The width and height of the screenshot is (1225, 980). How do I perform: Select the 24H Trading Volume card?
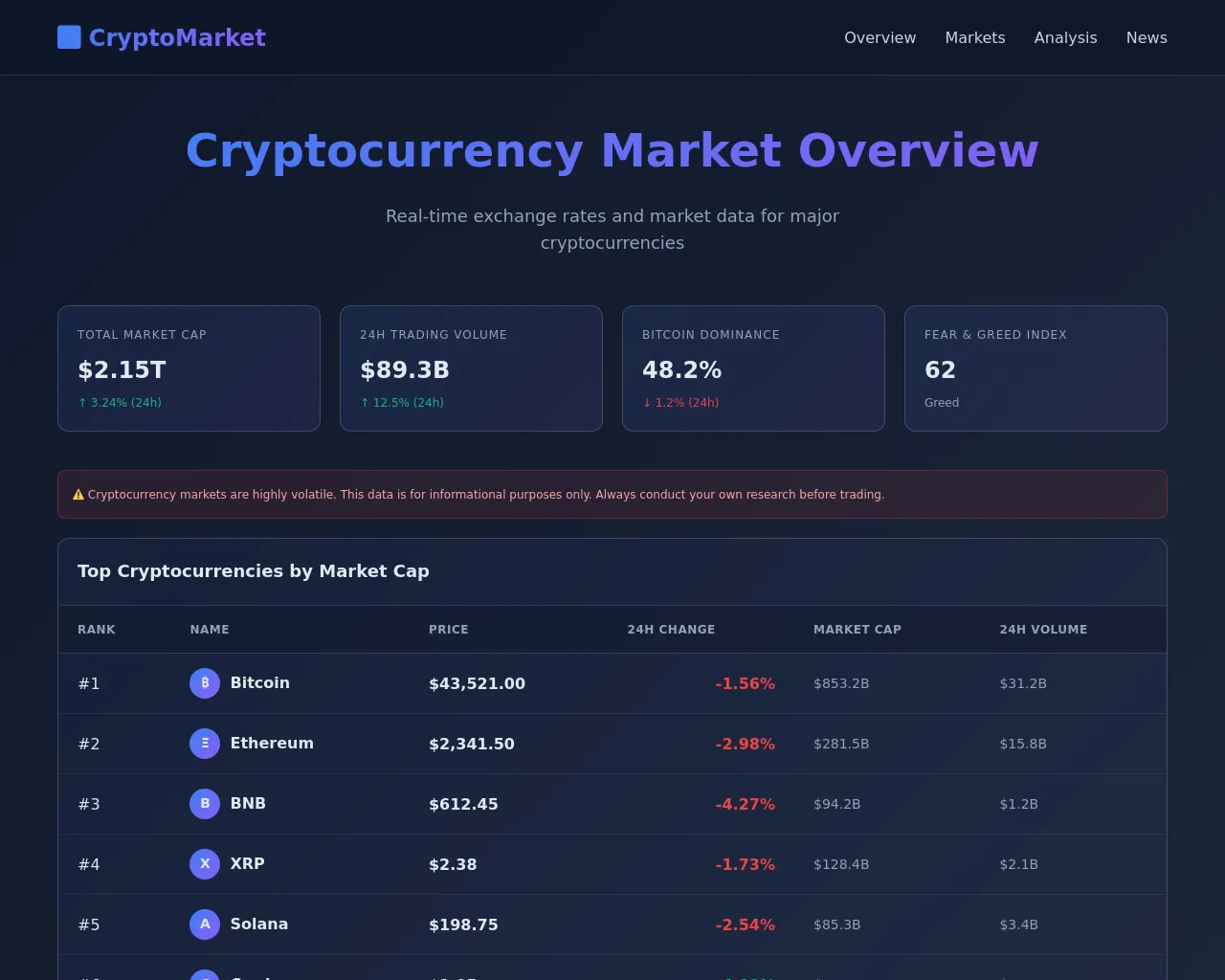click(x=471, y=368)
